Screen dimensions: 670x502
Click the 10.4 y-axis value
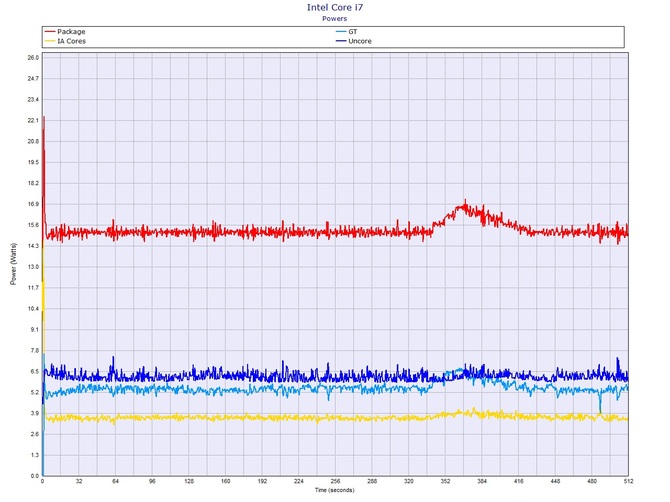point(33,309)
